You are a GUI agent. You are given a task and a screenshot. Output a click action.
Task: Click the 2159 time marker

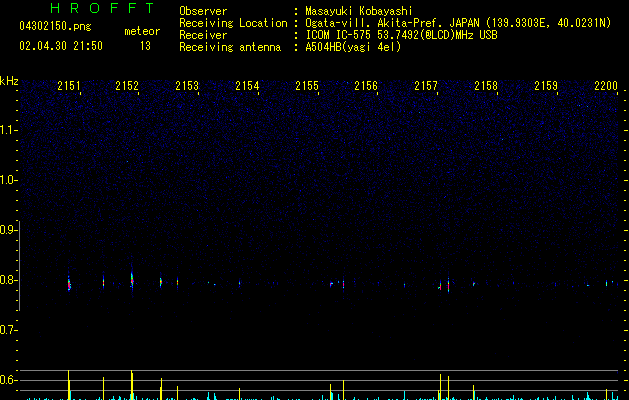coord(546,85)
